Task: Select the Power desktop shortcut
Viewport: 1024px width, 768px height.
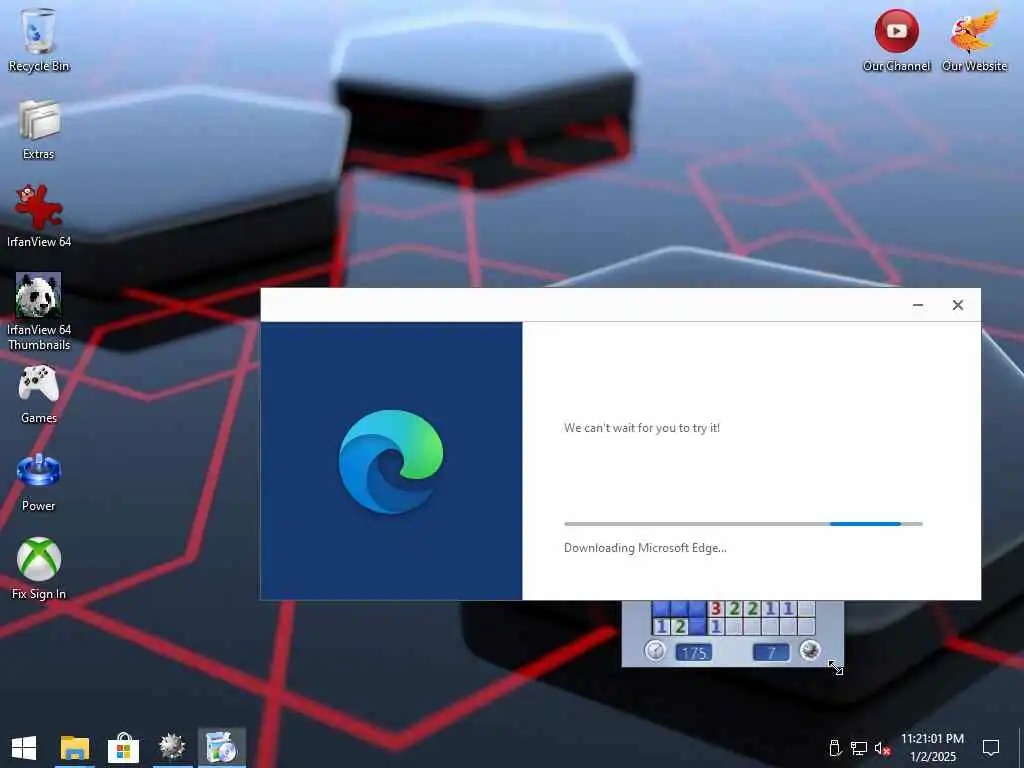Action: click(39, 482)
